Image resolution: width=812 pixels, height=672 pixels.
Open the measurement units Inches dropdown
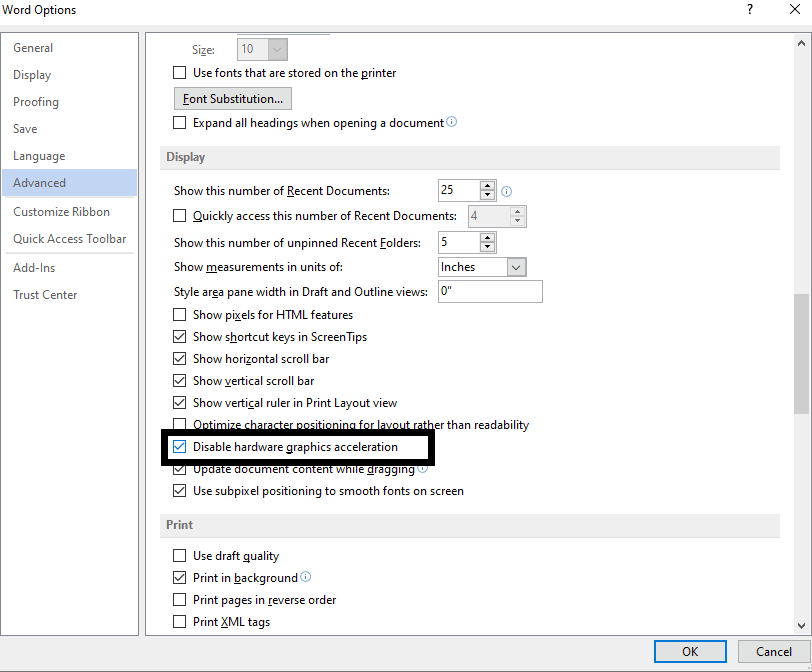click(516, 267)
